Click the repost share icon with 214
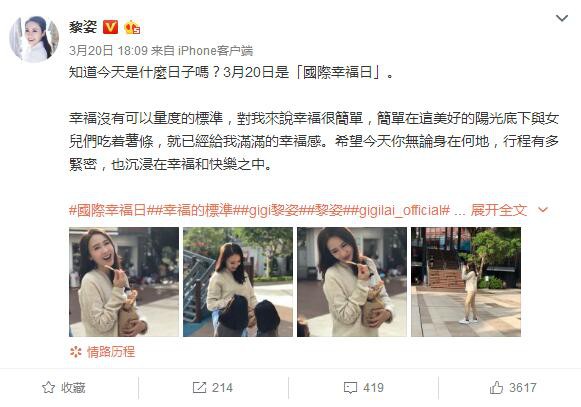The image size is (581, 407). (x=199, y=388)
